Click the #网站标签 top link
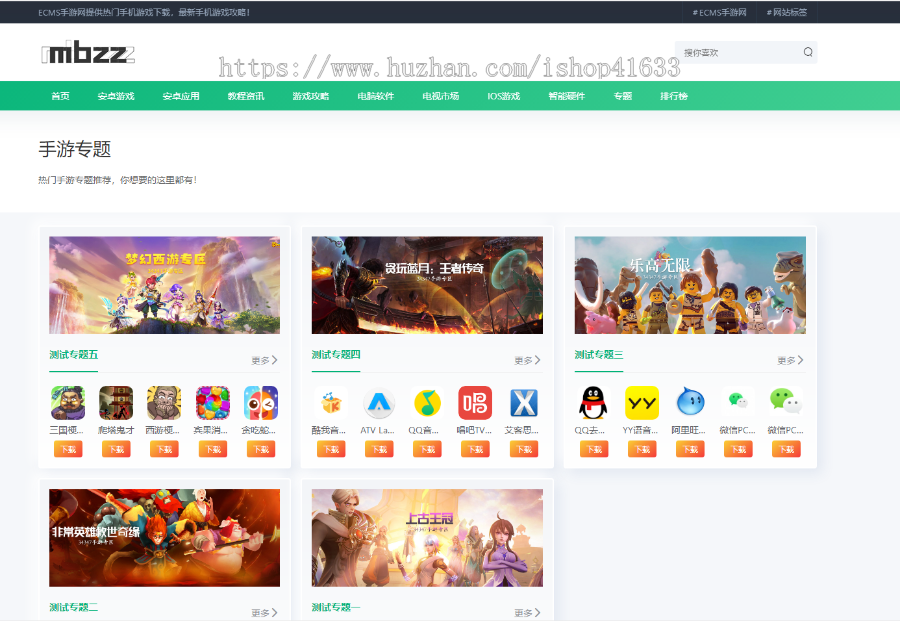The image size is (900, 625). click(x=786, y=12)
